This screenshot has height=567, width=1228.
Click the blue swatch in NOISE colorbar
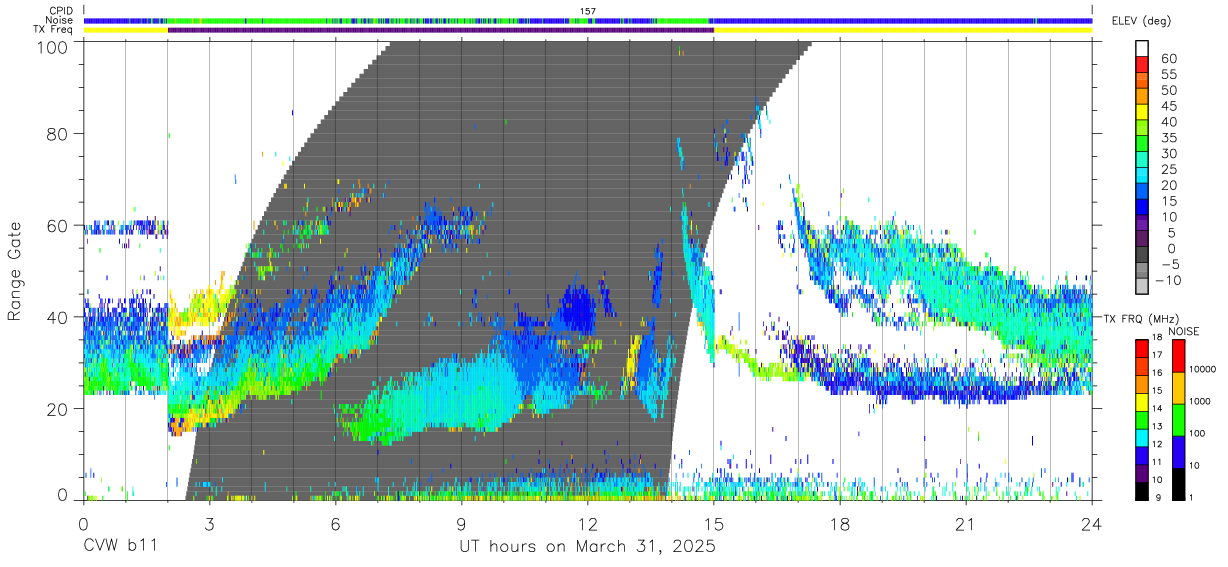[x=1178, y=452]
